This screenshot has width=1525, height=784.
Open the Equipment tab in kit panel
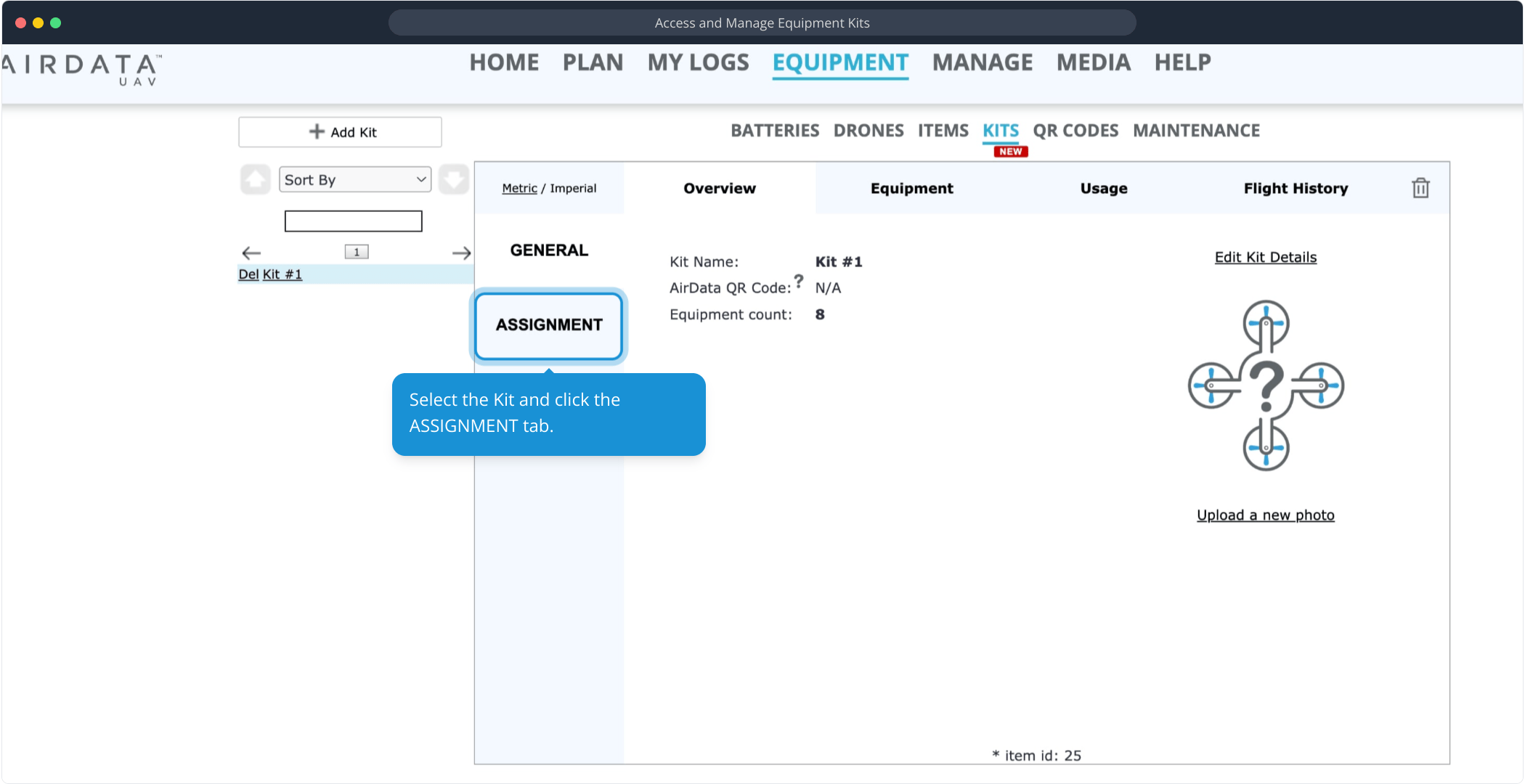(911, 188)
